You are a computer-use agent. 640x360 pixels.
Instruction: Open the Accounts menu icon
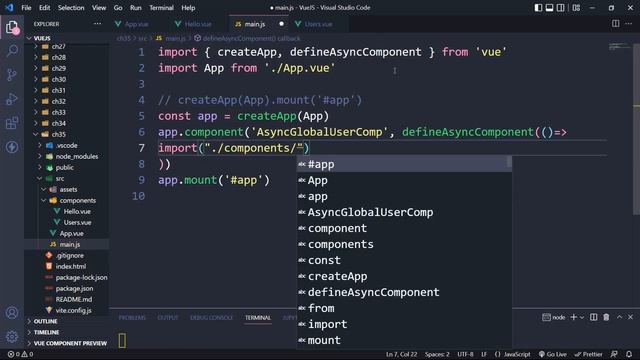click(12, 313)
